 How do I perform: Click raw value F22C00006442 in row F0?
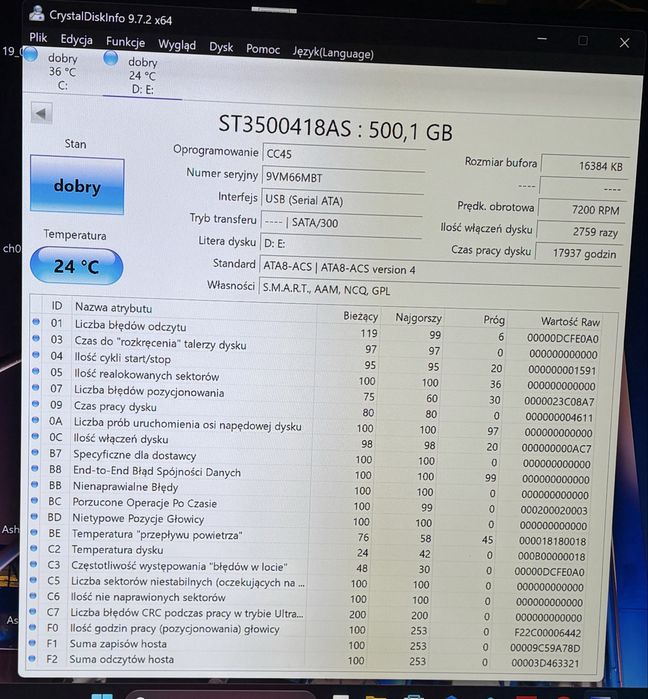point(547,632)
